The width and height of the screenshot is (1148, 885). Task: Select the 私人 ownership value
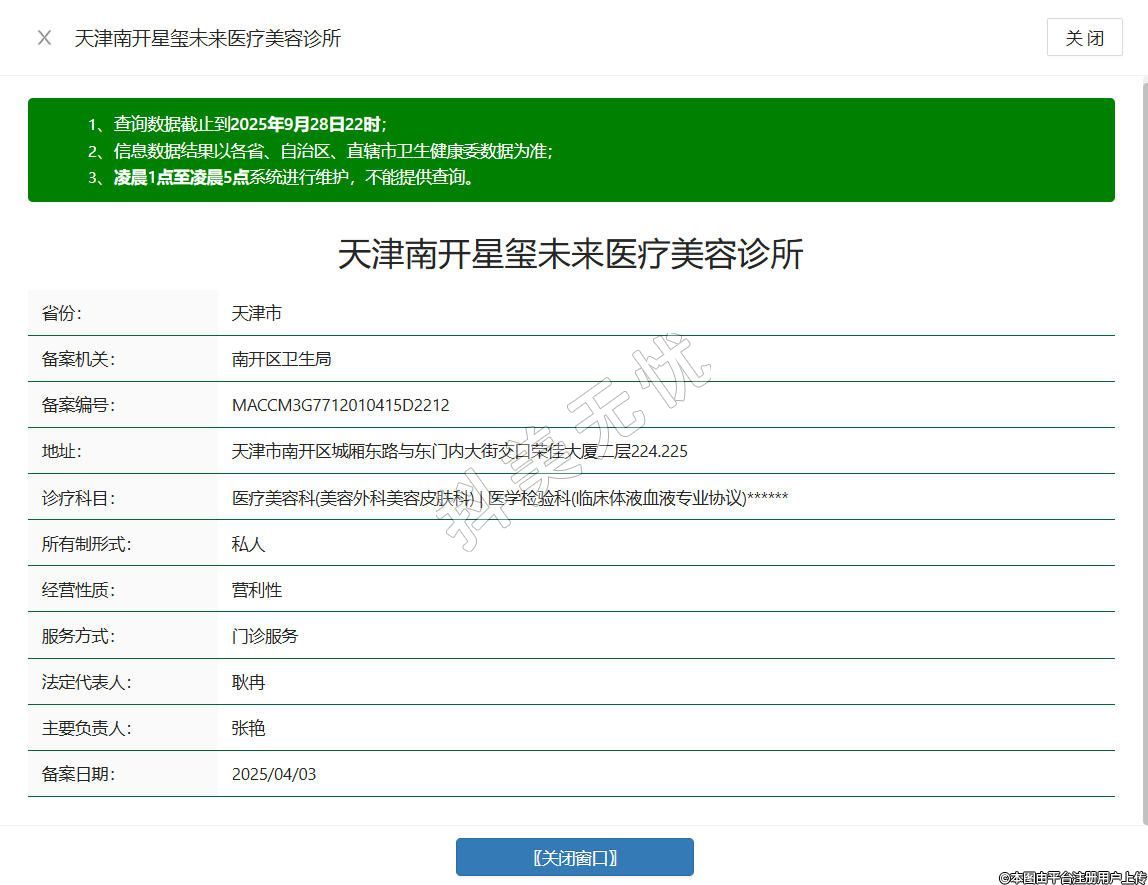tap(248, 544)
